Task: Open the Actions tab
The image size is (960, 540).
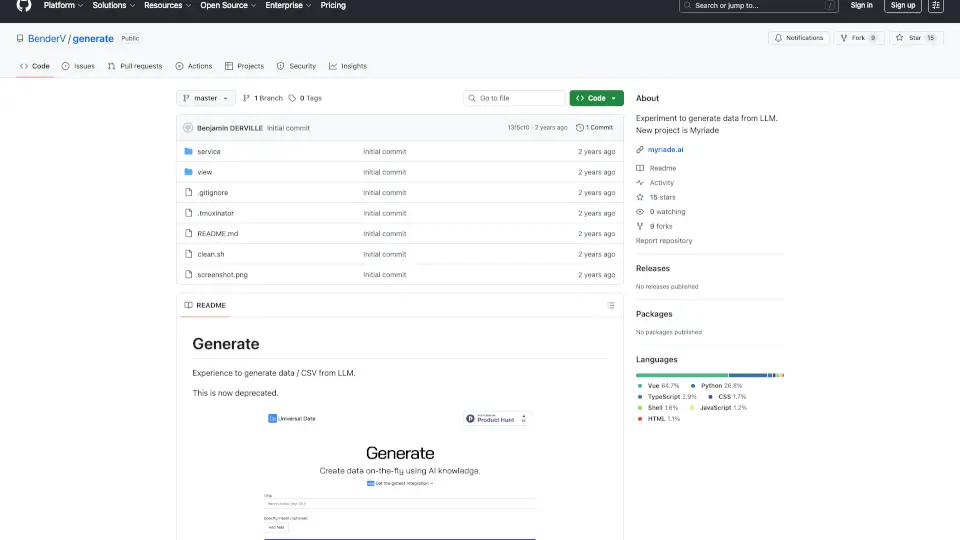Action: click(x=194, y=66)
